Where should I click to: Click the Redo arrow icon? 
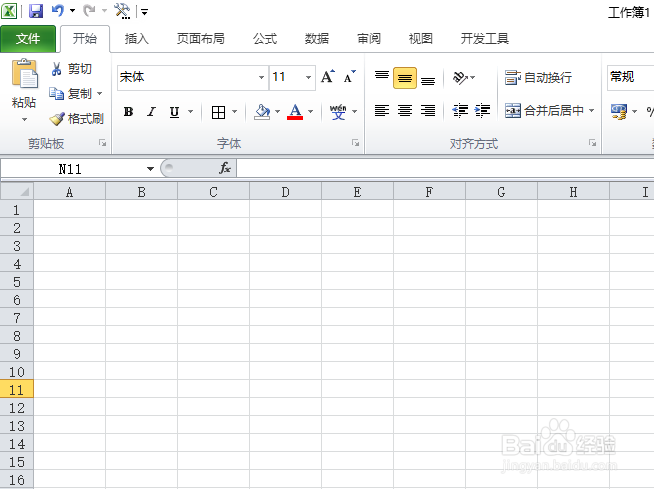click(89, 11)
